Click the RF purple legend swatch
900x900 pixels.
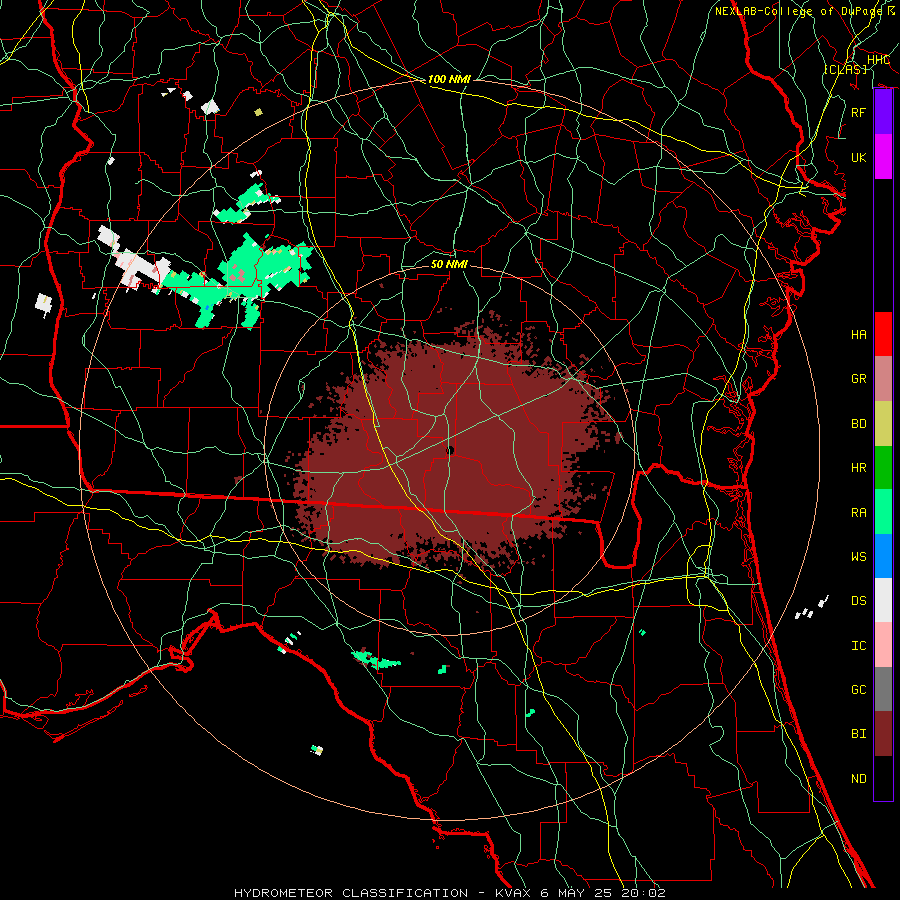tap(883, 112)
